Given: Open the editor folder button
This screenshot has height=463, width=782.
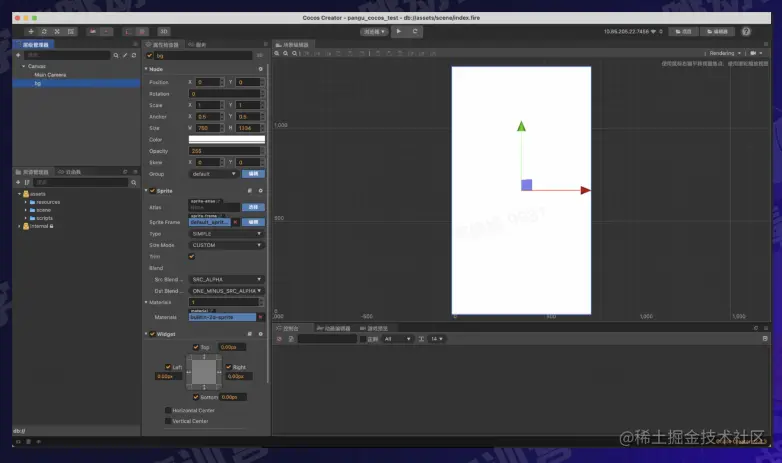Looking at the screenshot, I should 717,31.
